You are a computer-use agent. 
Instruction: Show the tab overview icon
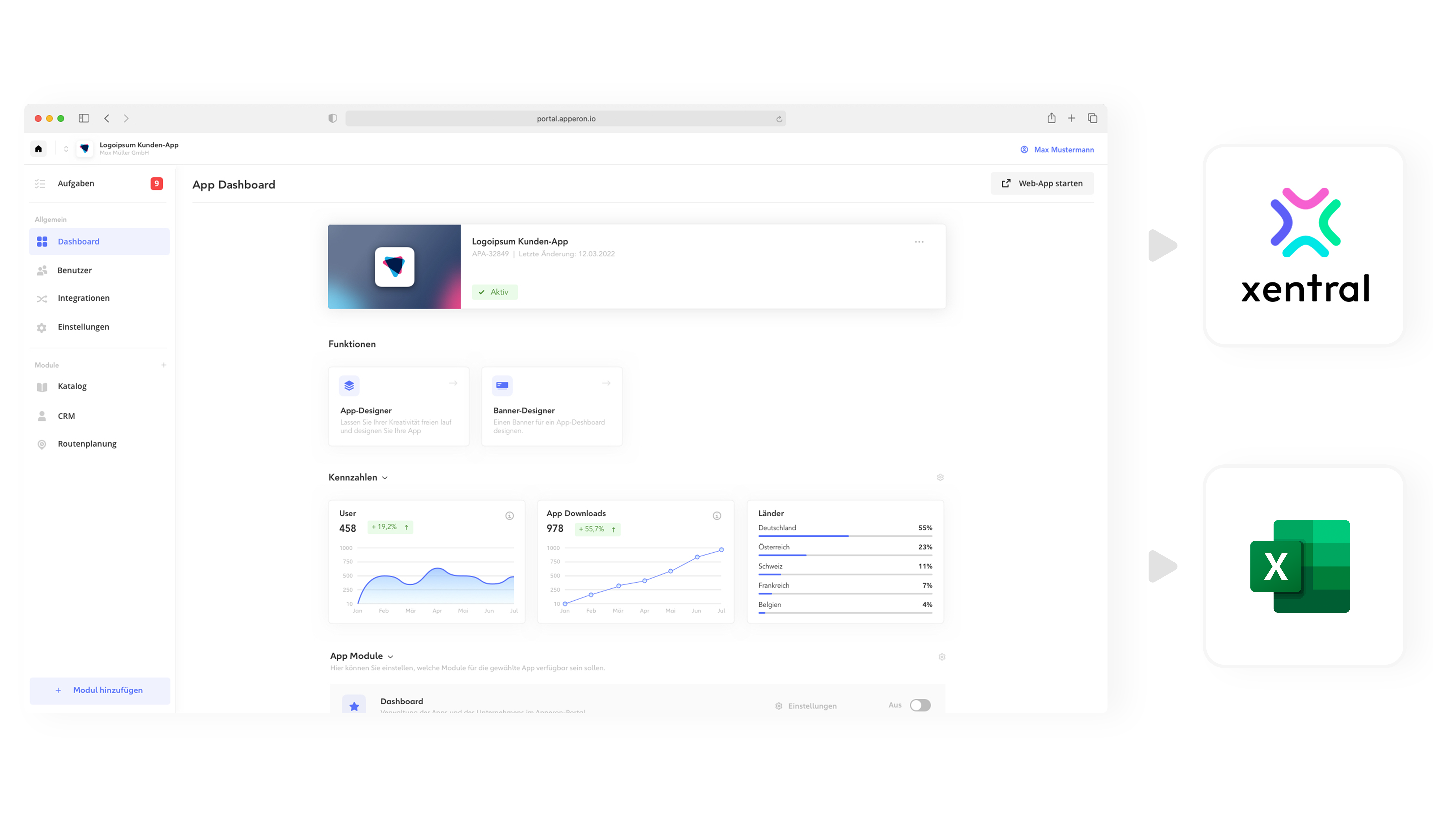point(1092,118)
